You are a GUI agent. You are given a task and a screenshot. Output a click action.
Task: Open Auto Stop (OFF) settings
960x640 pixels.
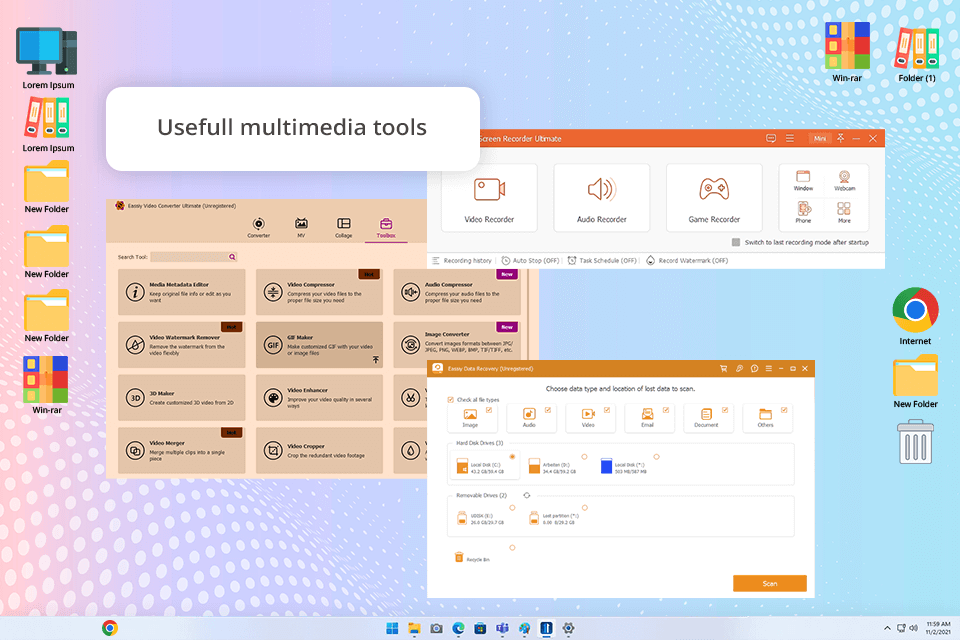click(x=530, y=260)
